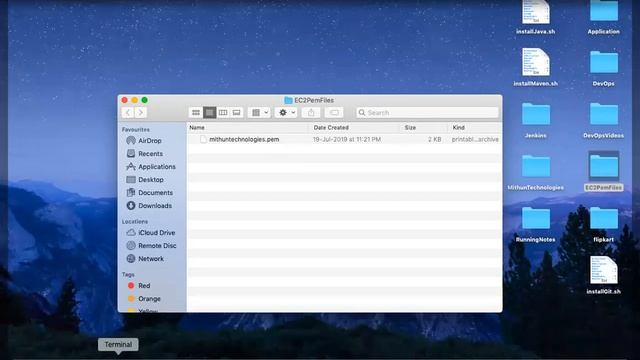Open Recents in the sidebar

tap(150, 153)
